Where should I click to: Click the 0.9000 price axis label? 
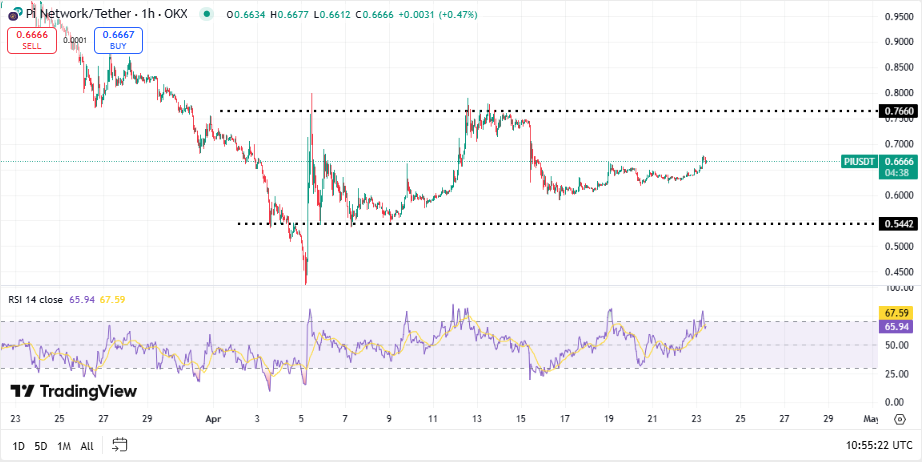click(899, 42)
